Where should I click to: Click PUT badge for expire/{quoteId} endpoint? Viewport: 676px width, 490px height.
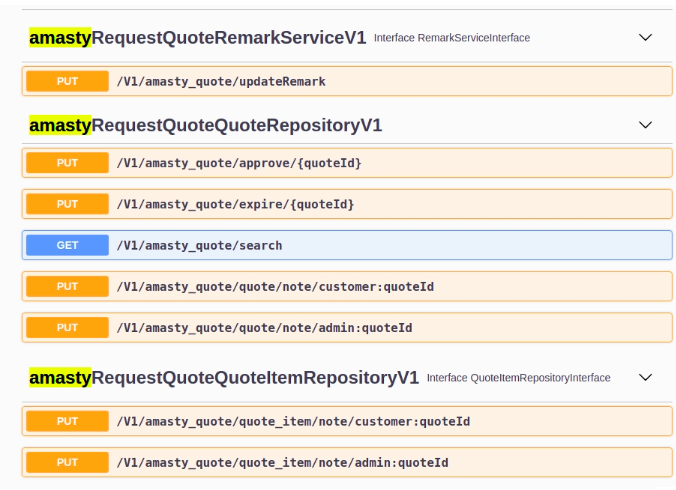coord(67,204)
